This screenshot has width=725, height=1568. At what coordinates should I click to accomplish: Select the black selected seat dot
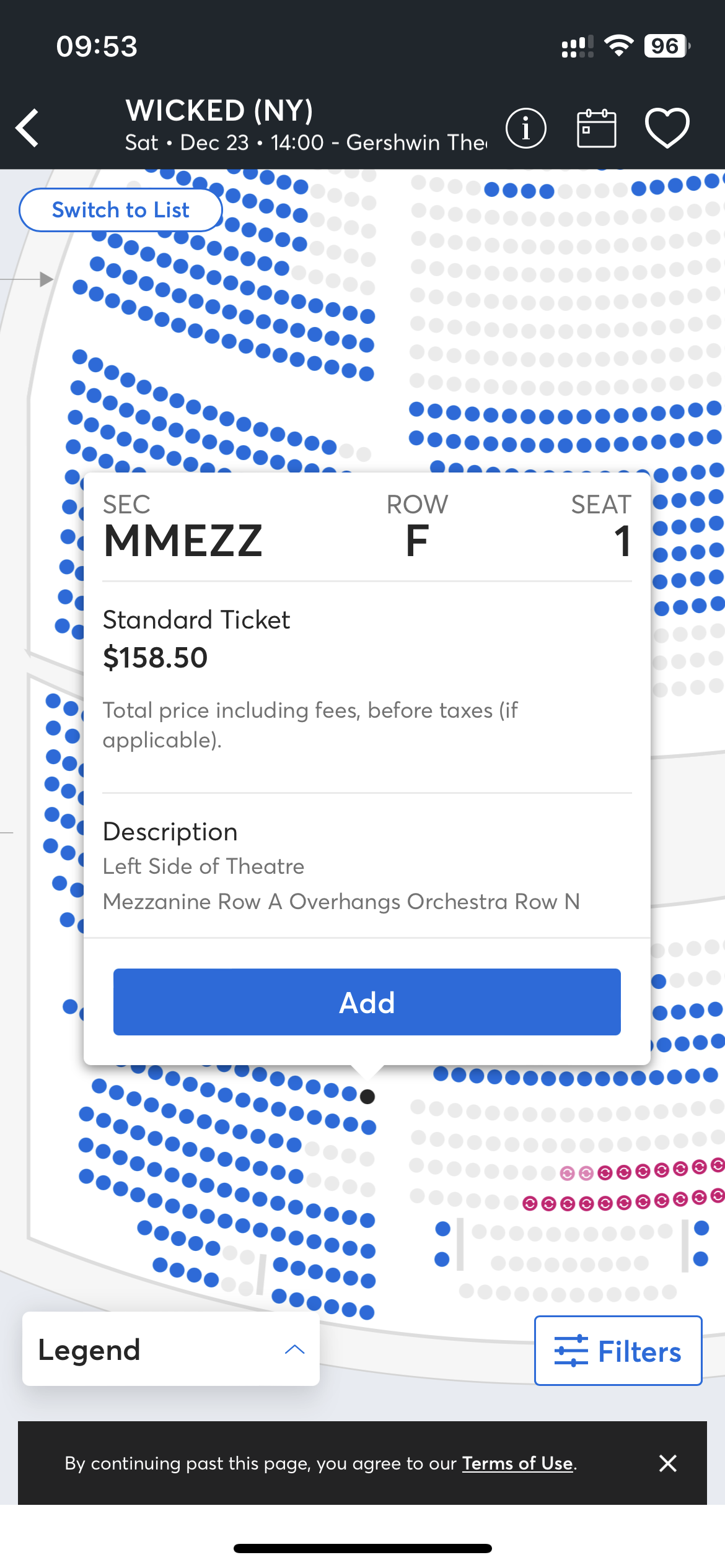pyautogui.click(x=367, y=1097)
